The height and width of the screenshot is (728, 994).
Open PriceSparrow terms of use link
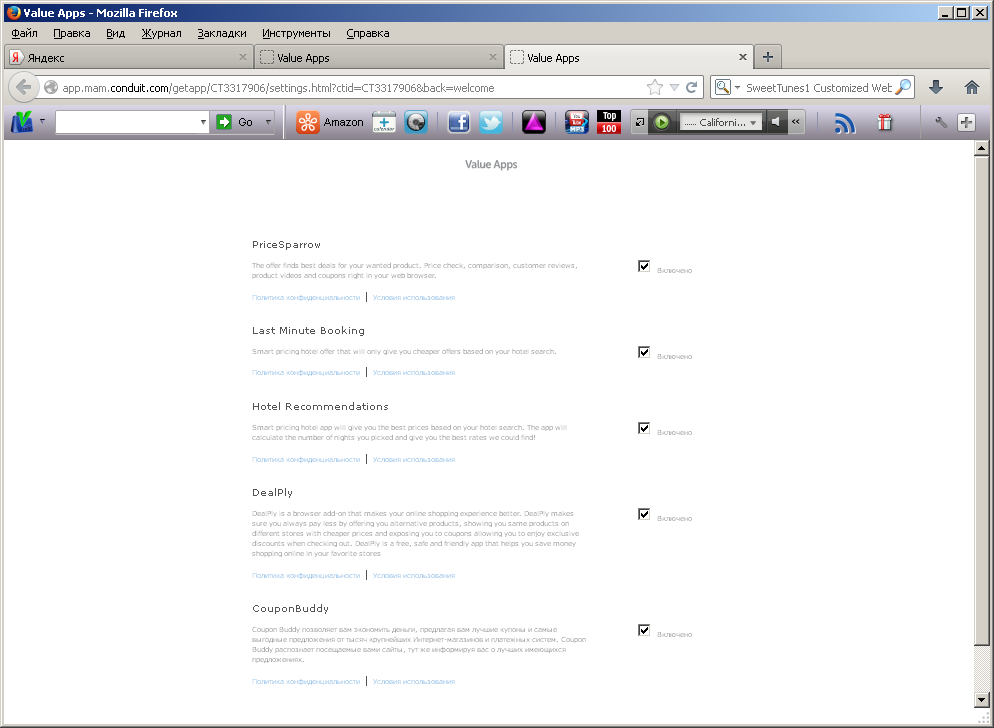tap(414, 297)
